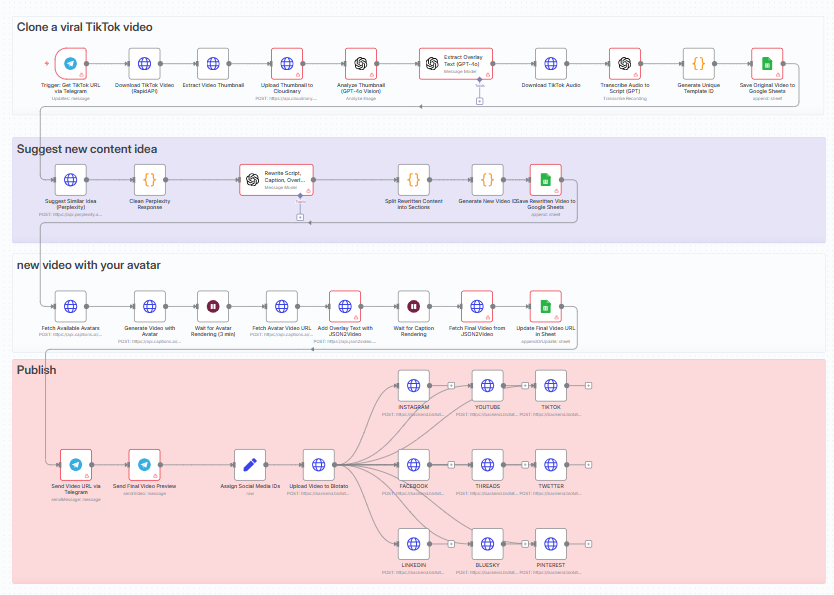Click the Send Final Video Preview node

click(x=144, y=464)
